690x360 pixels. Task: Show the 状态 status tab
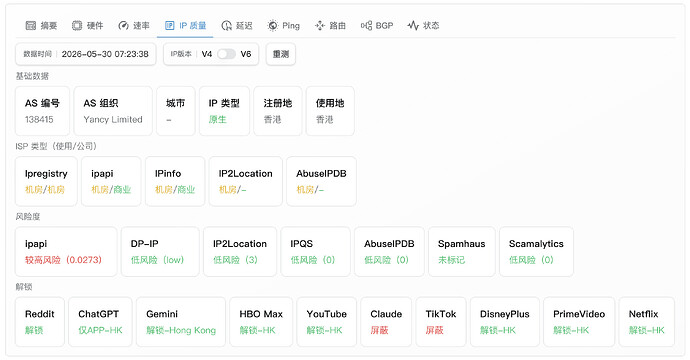(x=424, y=26)
